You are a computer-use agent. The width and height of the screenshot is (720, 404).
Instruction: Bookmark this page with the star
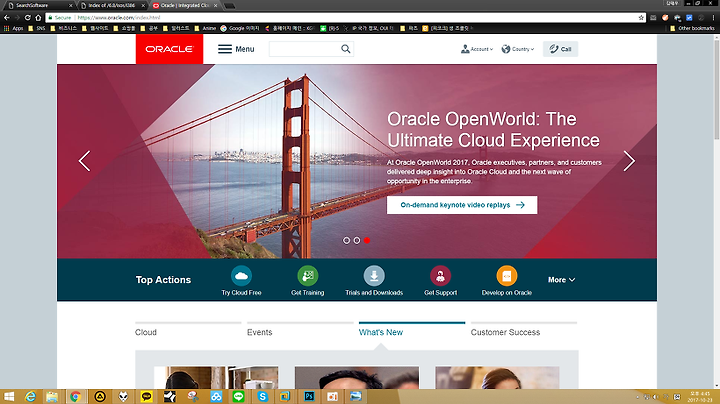pyautogui.click(x=641, y=17)
